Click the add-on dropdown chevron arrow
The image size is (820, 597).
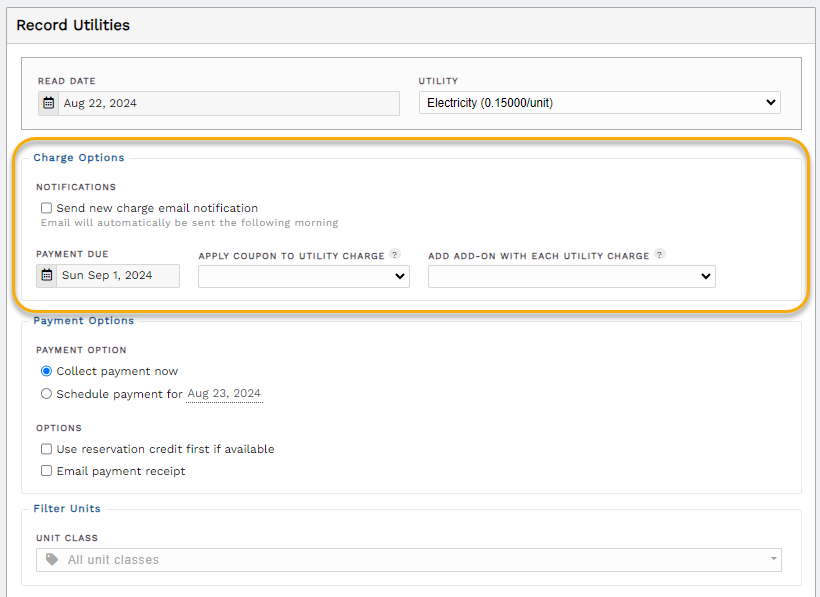[704, 276]
